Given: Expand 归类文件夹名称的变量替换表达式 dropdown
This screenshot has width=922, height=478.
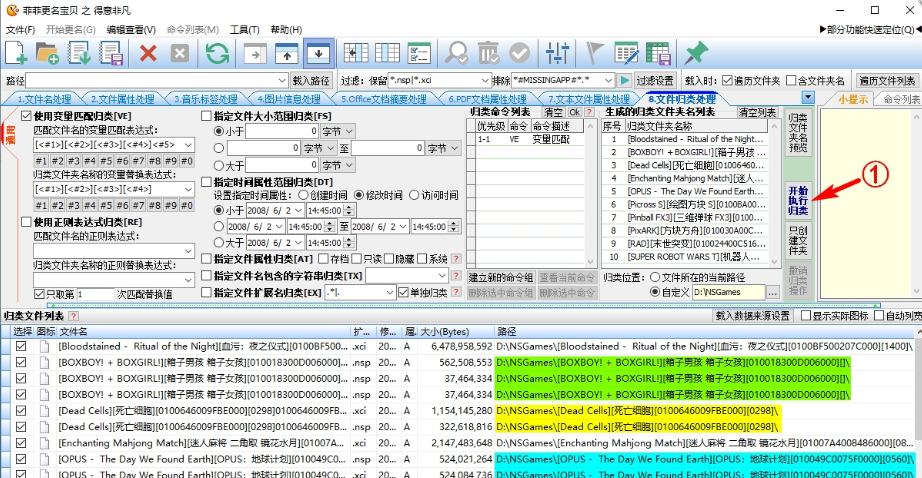Looking at the screenshot, I should [188, 189].
